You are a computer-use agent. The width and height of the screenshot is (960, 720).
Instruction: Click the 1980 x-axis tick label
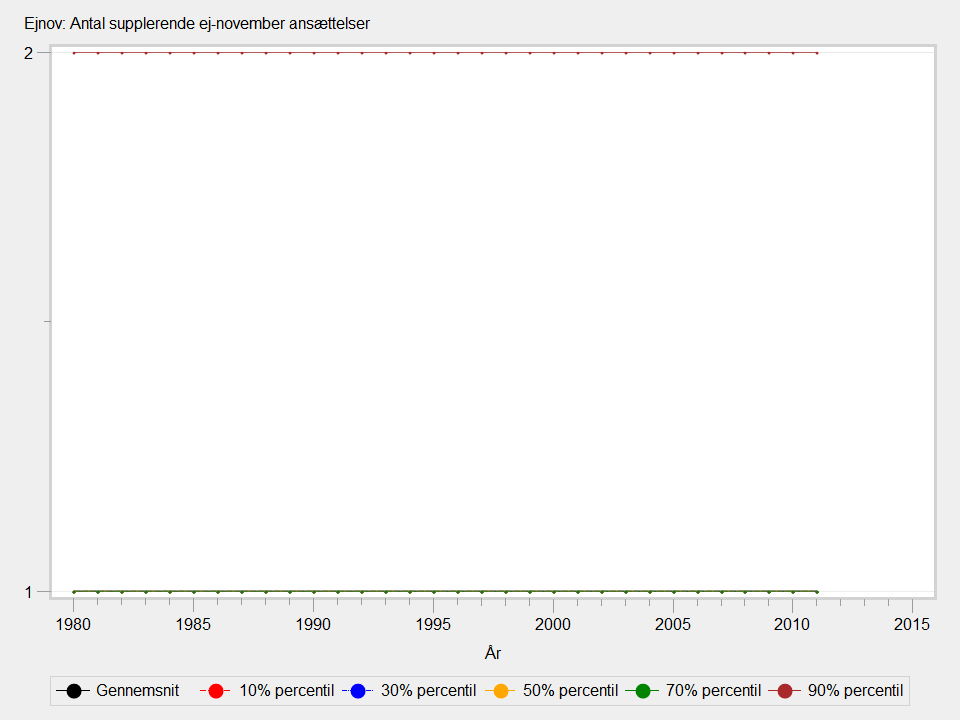(x=74, y=624)
